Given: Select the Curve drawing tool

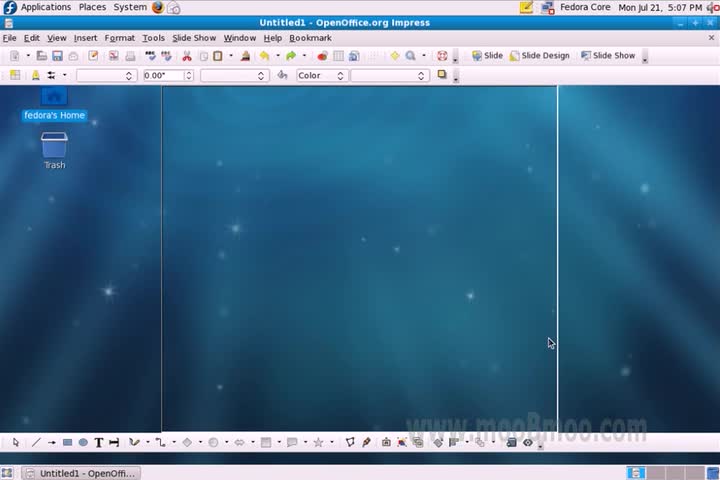Looking at the screenshot, I should 134,442.
